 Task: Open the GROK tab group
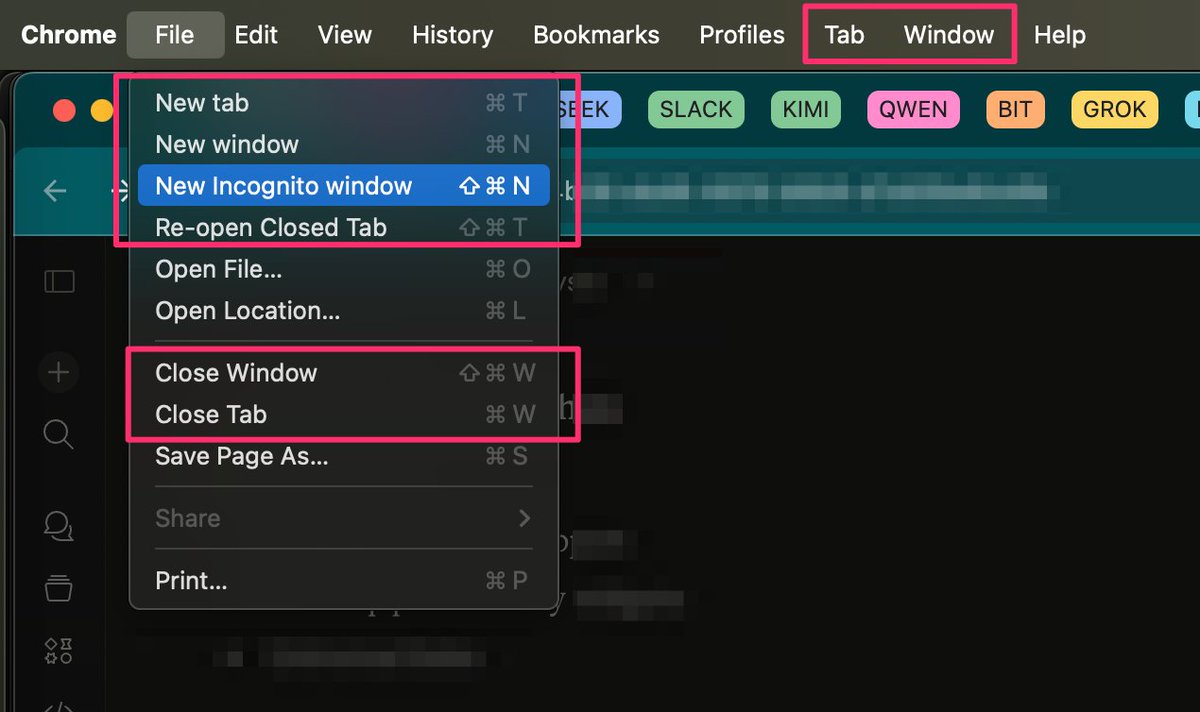tap(1115, 109)
